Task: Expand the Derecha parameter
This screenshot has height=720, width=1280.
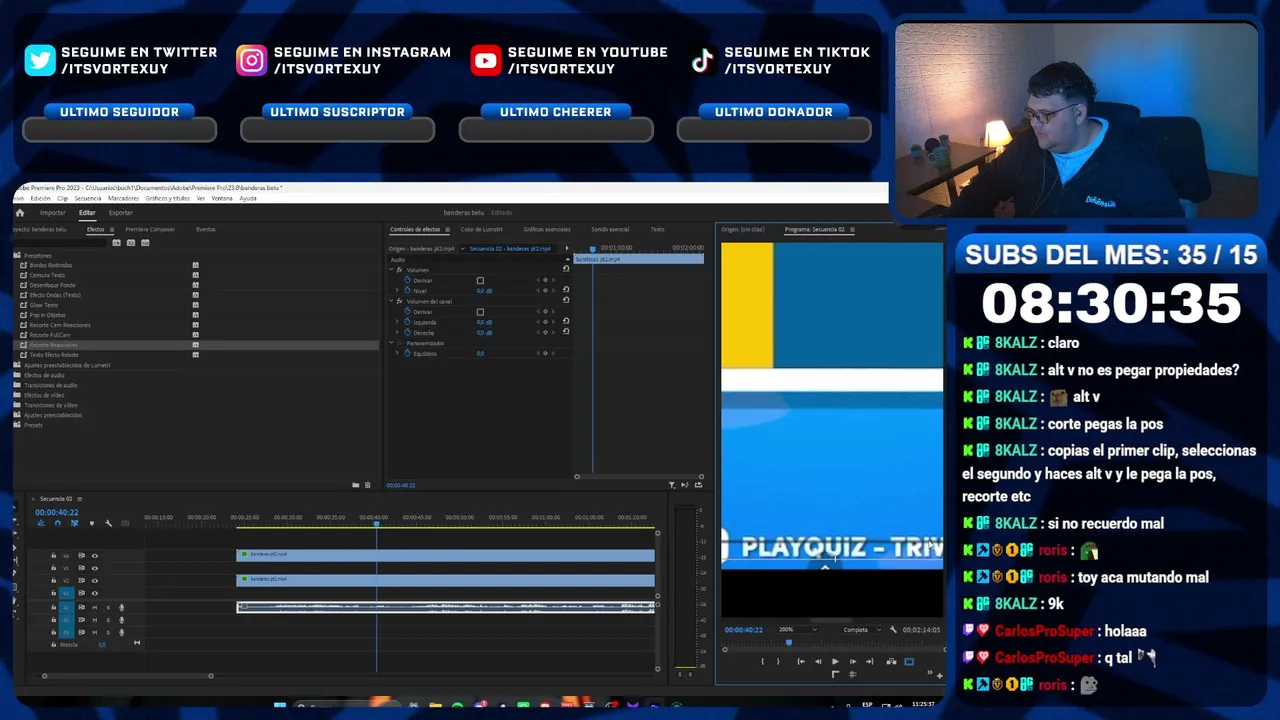Action: [398, 332]
